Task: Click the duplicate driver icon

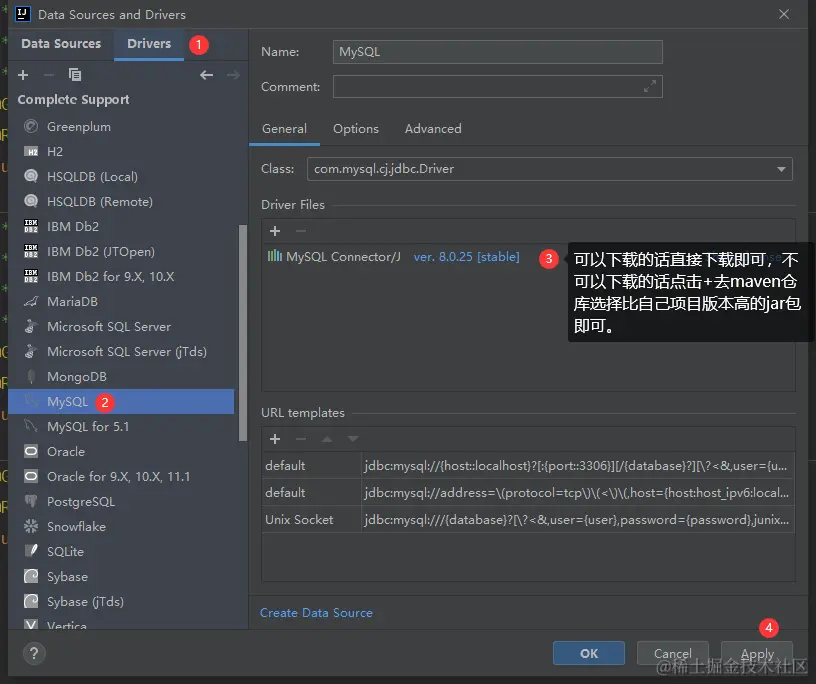Action: [x=75, y=75]
